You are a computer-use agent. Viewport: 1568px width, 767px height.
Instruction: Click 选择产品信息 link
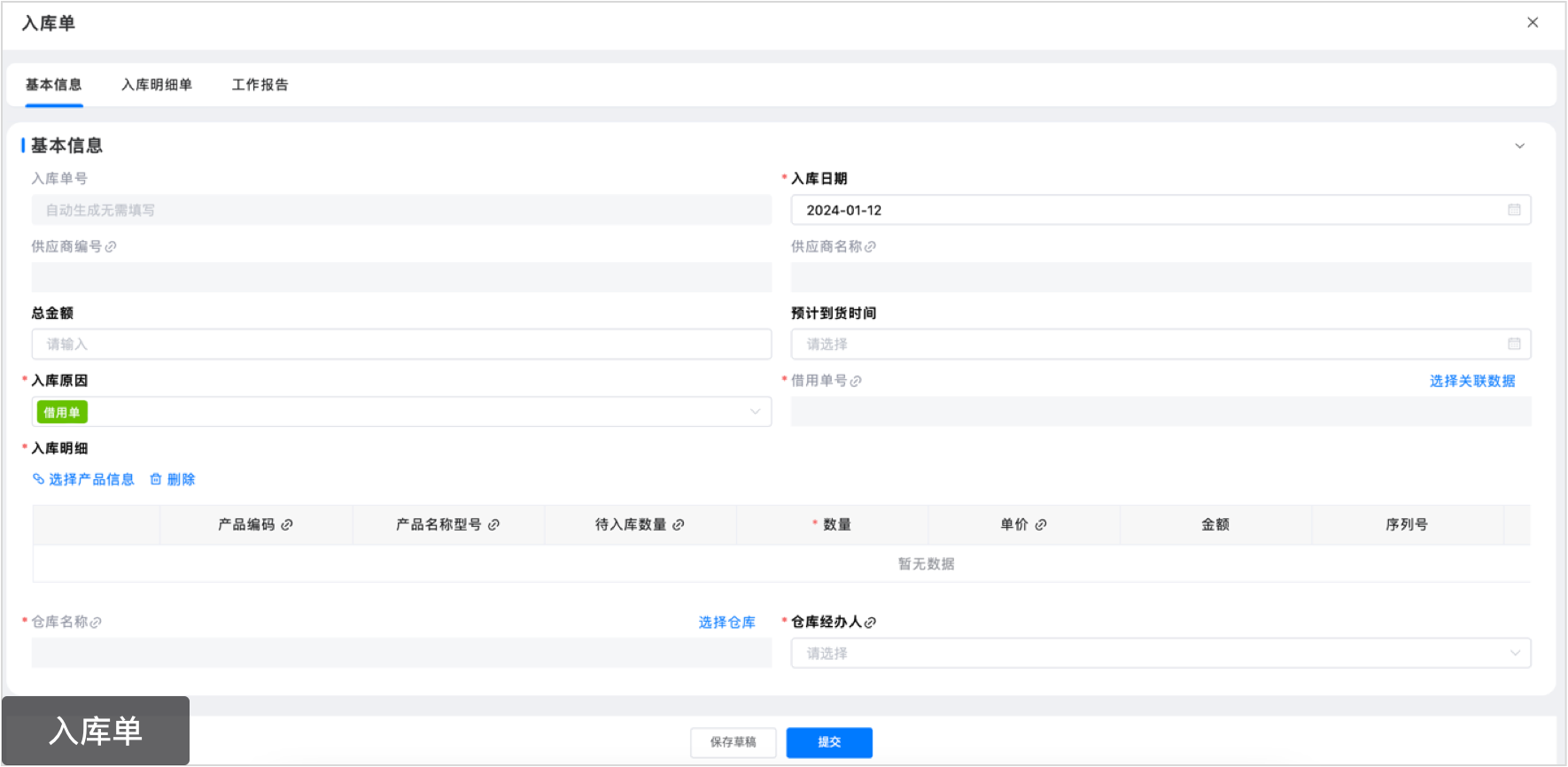[90, 479]
